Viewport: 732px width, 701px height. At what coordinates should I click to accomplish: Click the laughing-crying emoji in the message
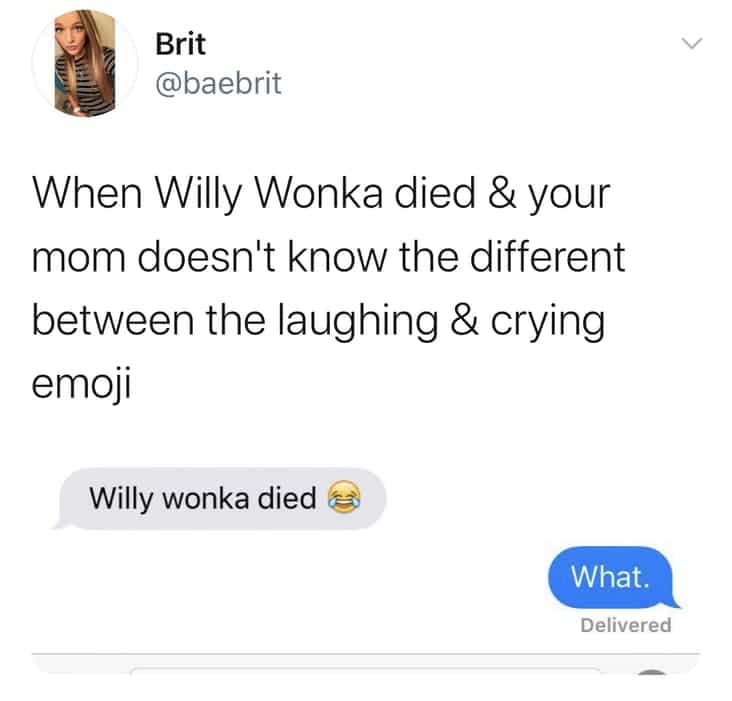pos(344,497)
